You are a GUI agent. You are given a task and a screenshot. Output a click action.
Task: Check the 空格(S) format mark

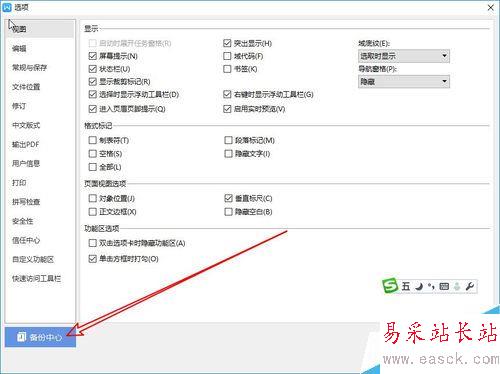click(93, 154)
